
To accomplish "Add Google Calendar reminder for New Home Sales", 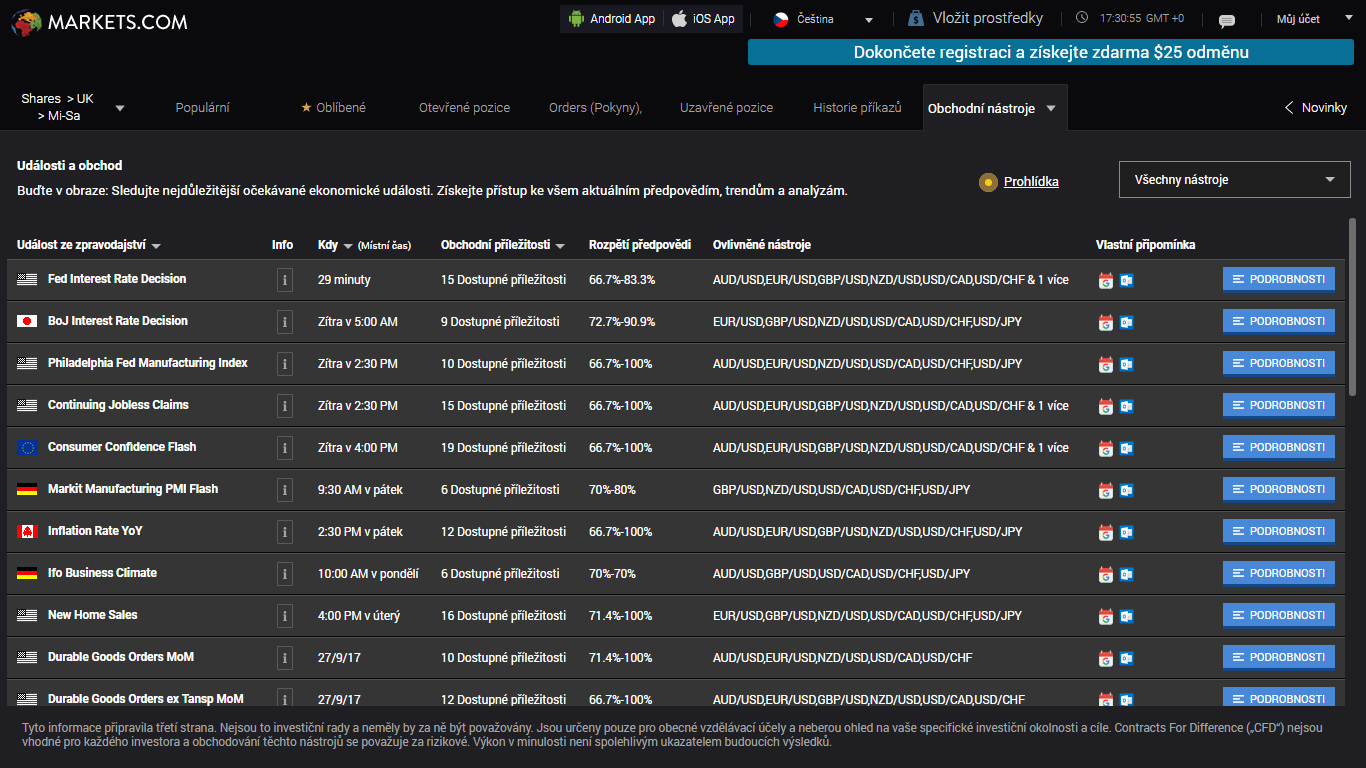I will [x=1105, y=616].
